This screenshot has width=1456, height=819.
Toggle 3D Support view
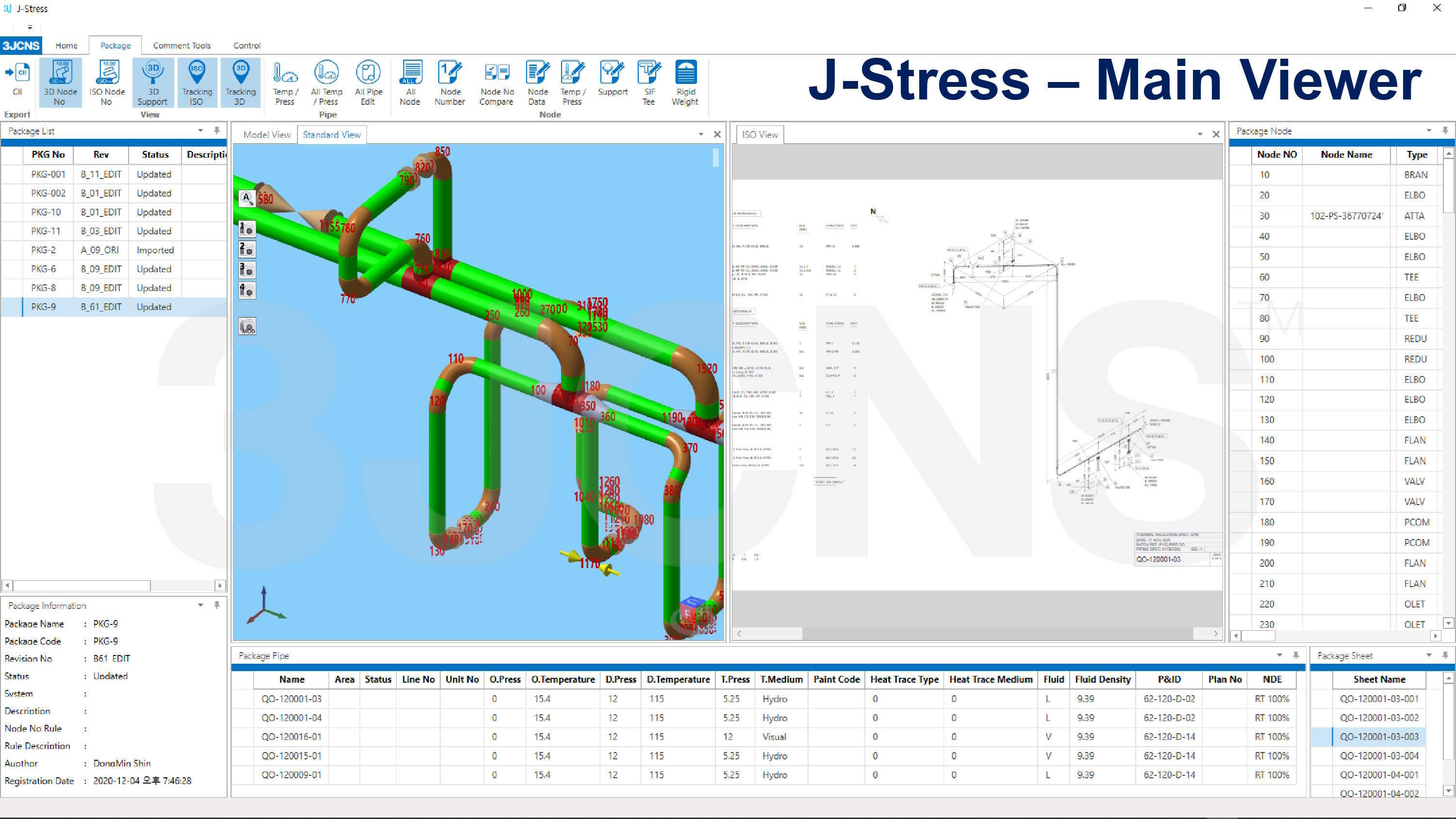[x=152, y=82]
